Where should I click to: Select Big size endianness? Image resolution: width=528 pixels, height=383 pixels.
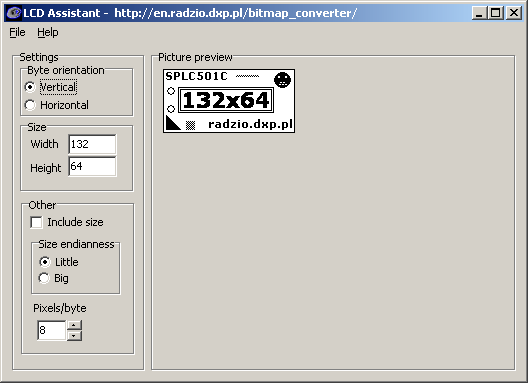tap(44, 278)
